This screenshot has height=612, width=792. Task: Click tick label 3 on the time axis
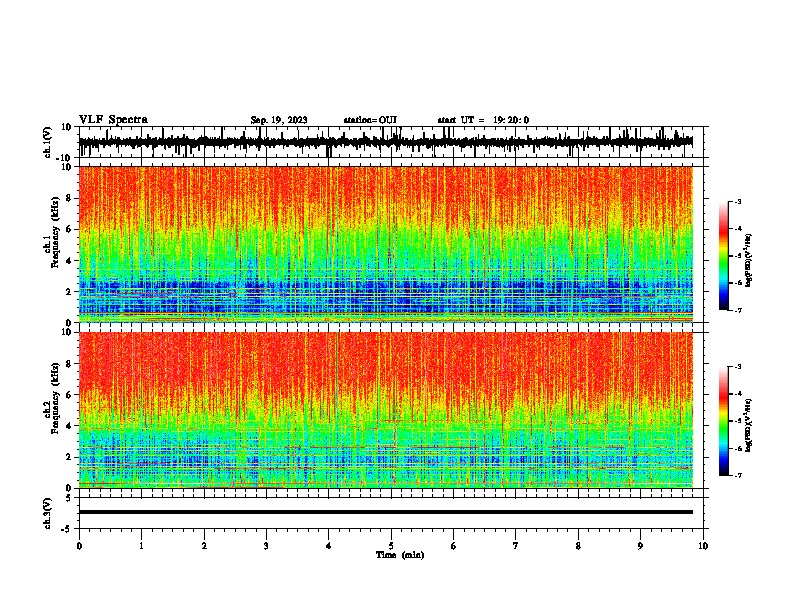click(x=266, y=546)
